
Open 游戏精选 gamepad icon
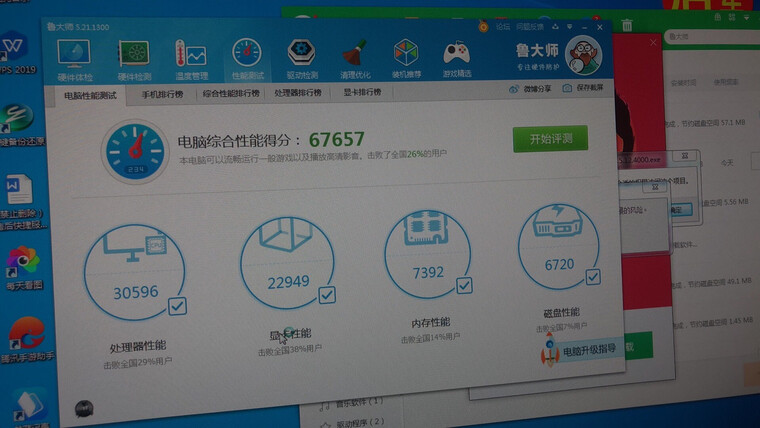(x=457, y=58)
